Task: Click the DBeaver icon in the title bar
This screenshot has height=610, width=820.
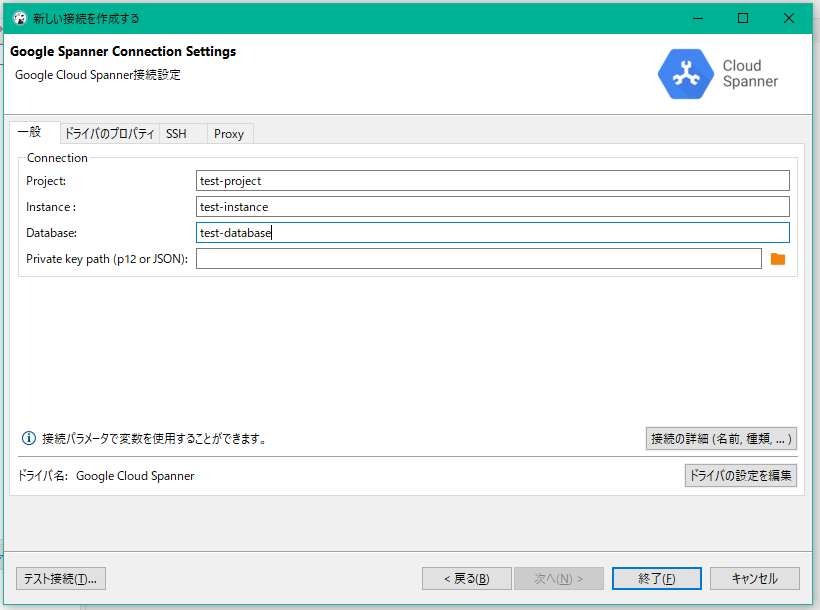Action: [19, 18]
